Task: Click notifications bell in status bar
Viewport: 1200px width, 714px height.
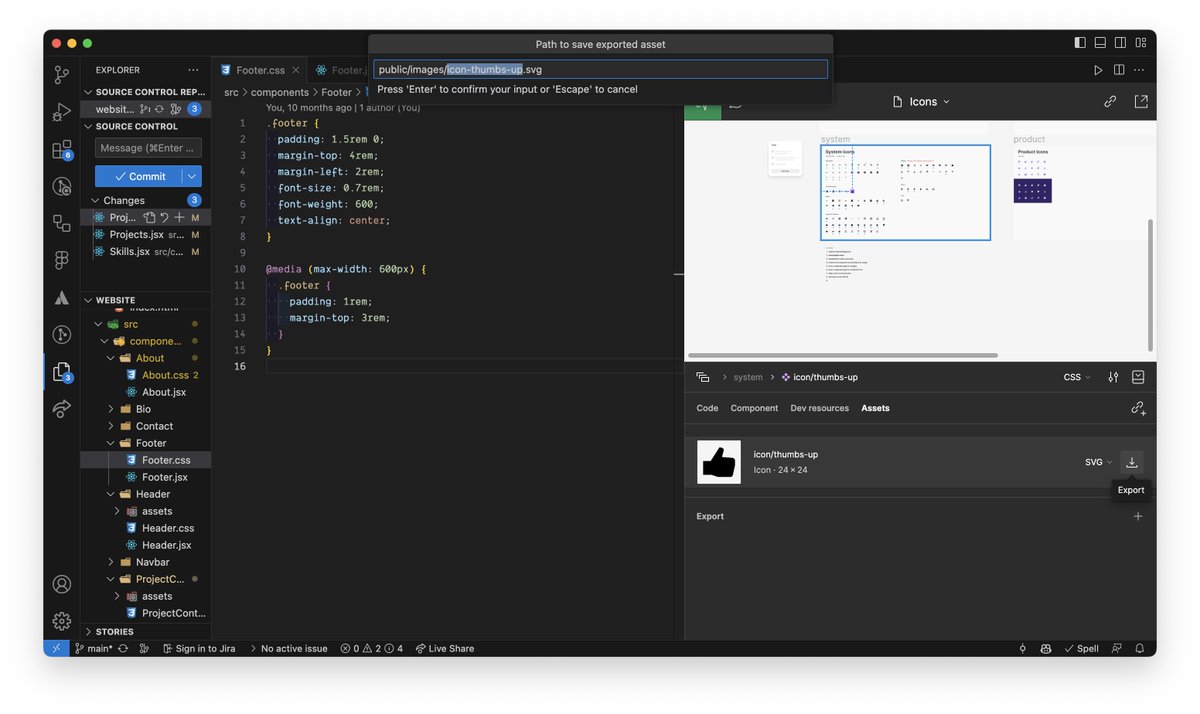Action: (1139, 648)
